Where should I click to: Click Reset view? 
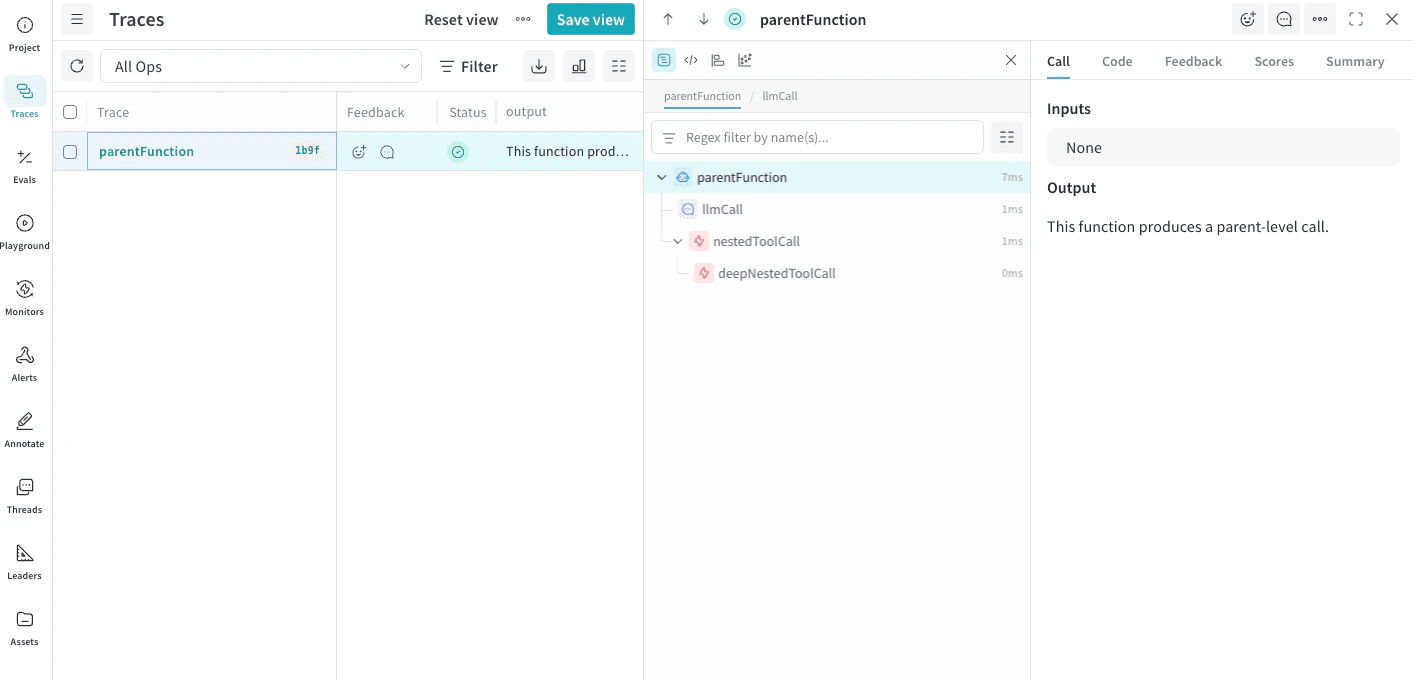(x=461, y=19)
